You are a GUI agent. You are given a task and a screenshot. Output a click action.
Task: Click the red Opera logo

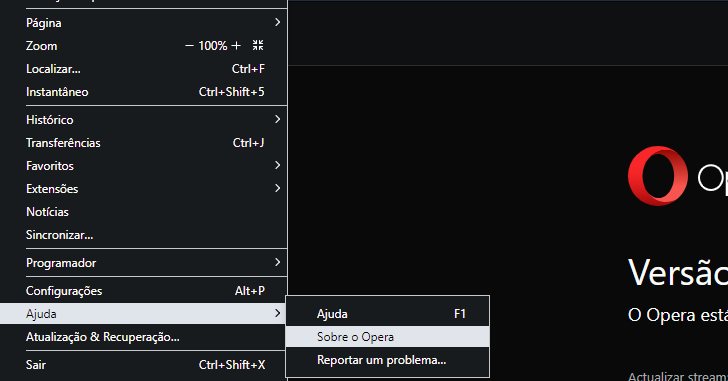pyautogui.click(x=657, y=176)
